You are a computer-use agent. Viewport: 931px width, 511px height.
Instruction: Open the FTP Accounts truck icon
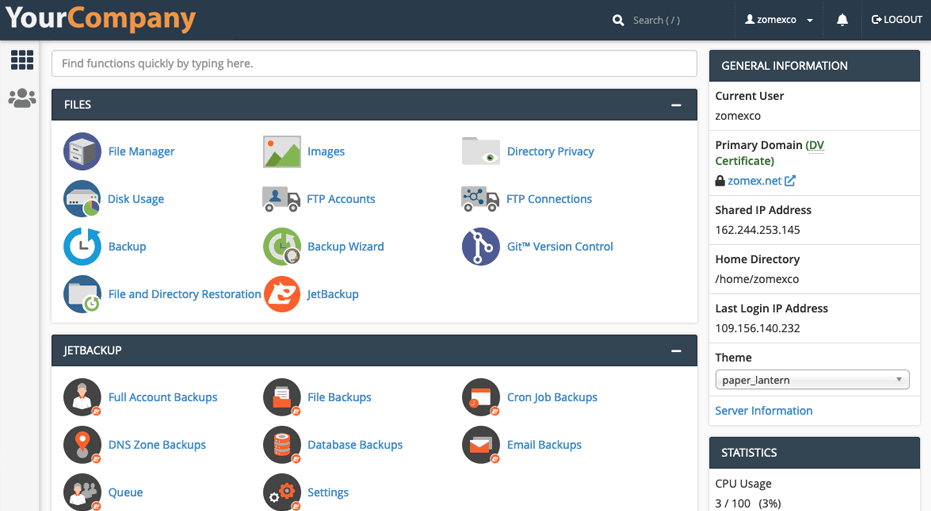[282, 199]
